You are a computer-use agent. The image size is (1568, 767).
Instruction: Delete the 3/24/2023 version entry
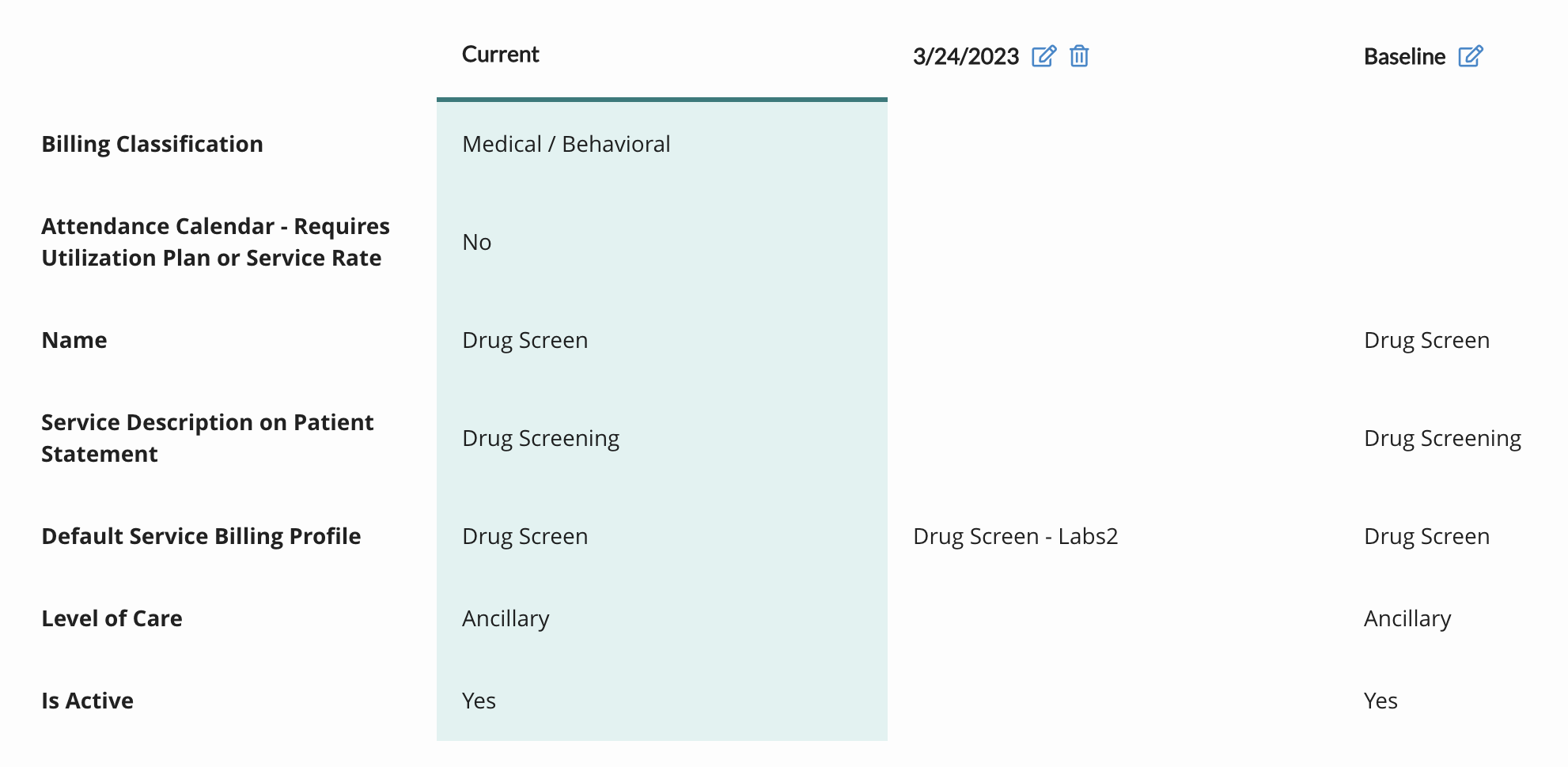[x=1079, y=56]
